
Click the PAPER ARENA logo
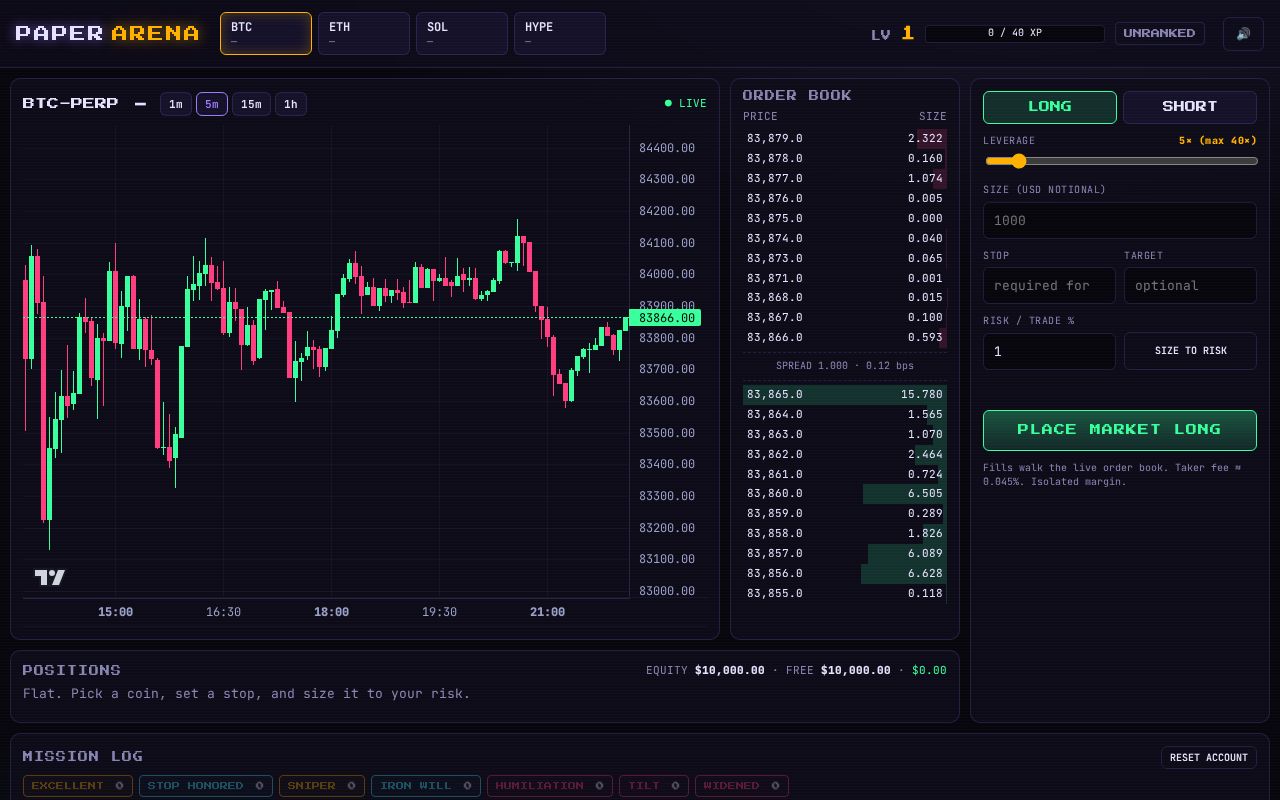(x=107, y=33)
